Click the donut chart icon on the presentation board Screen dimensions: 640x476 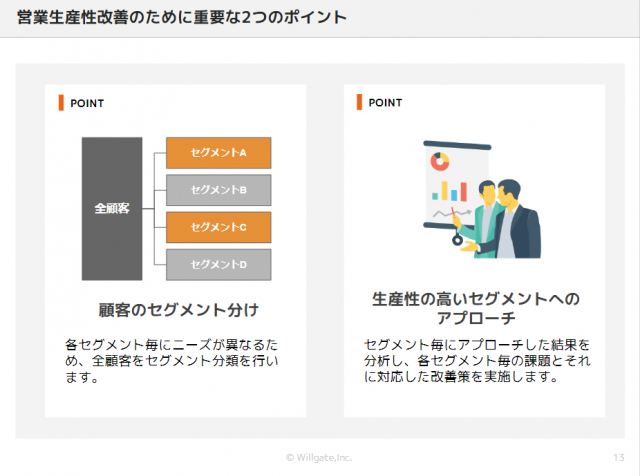pos(440,162)
